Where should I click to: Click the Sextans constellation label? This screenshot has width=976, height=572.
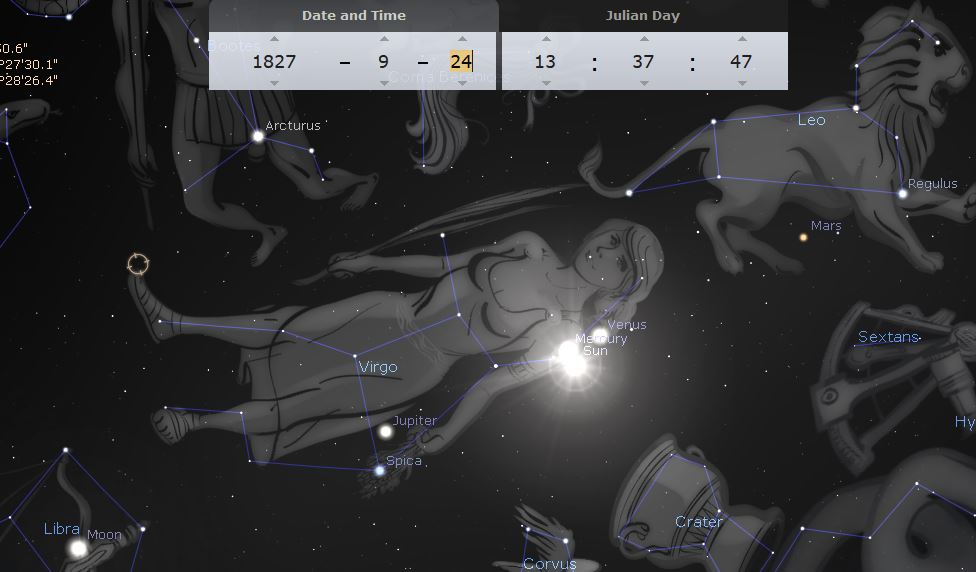tap(888, 337)
